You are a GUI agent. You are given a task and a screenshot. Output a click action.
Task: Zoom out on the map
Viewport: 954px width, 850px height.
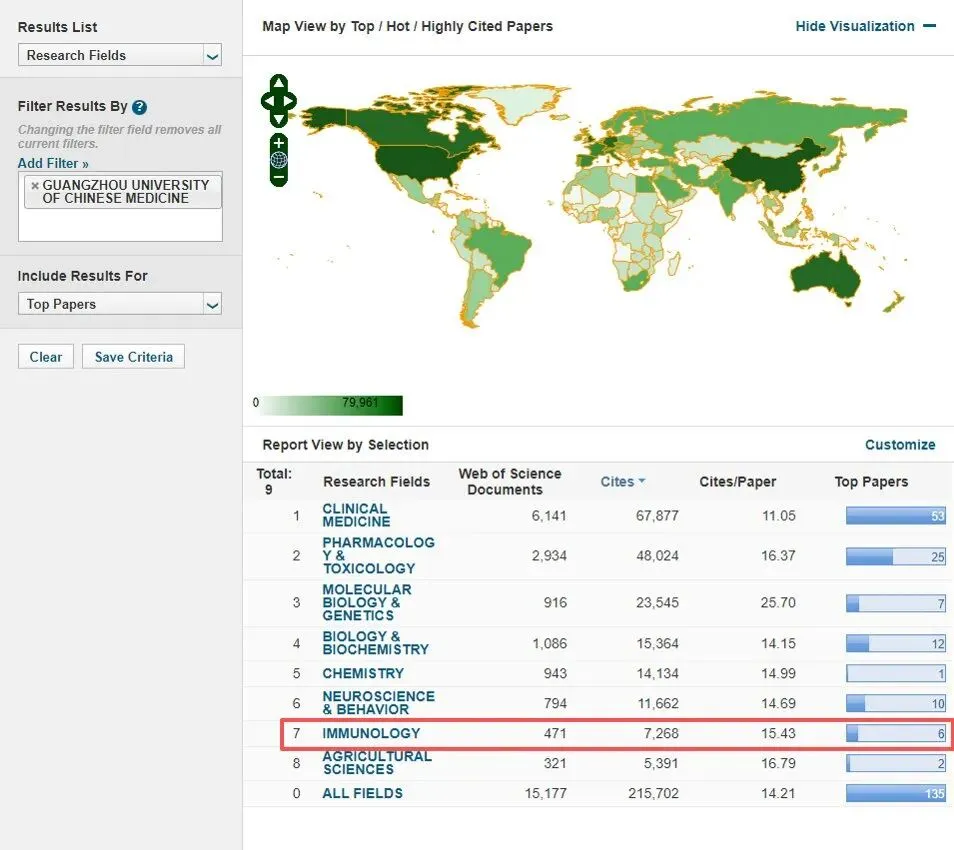point(279,177)
